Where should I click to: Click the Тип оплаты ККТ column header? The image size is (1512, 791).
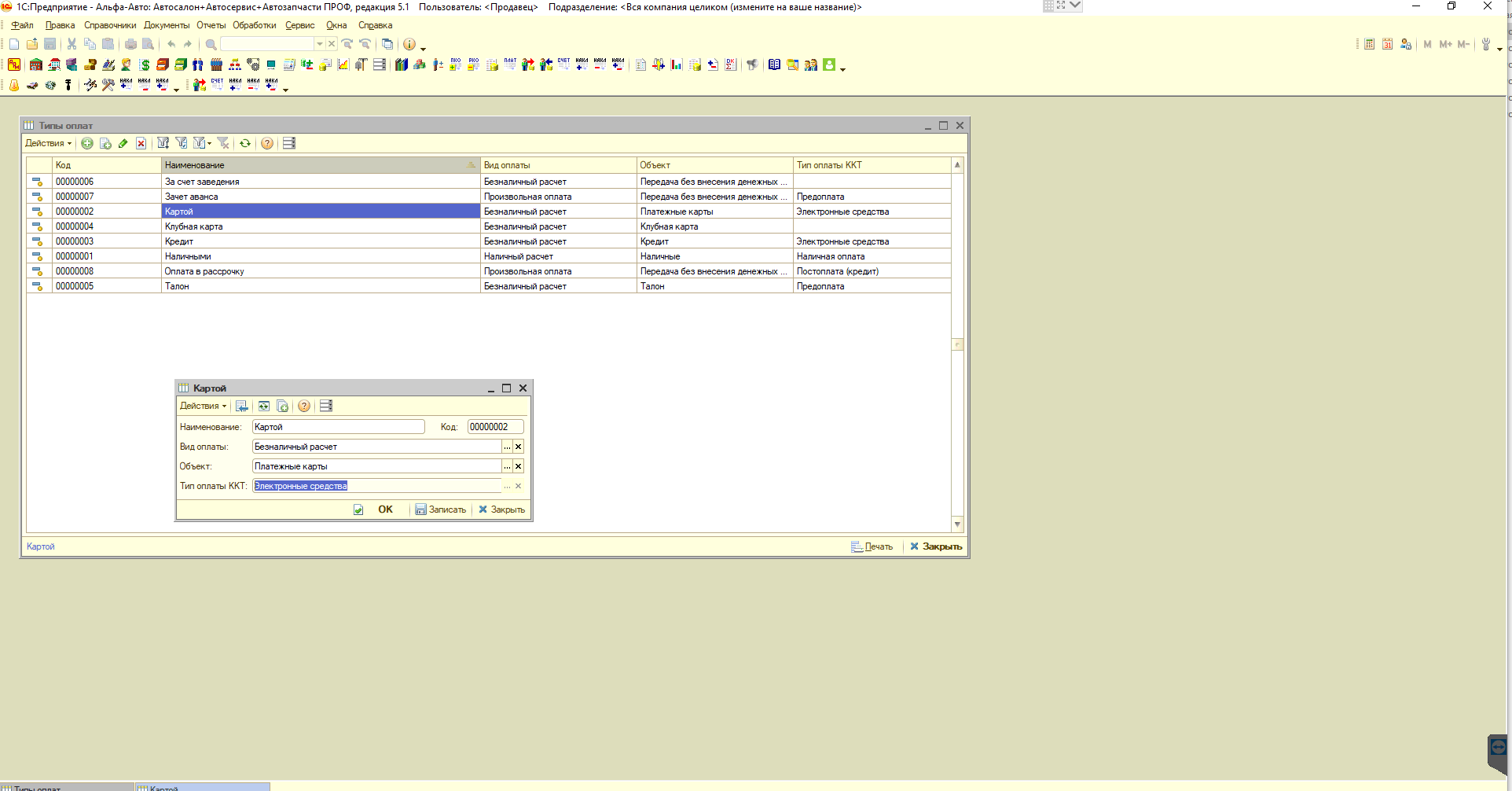pos(872,165)
